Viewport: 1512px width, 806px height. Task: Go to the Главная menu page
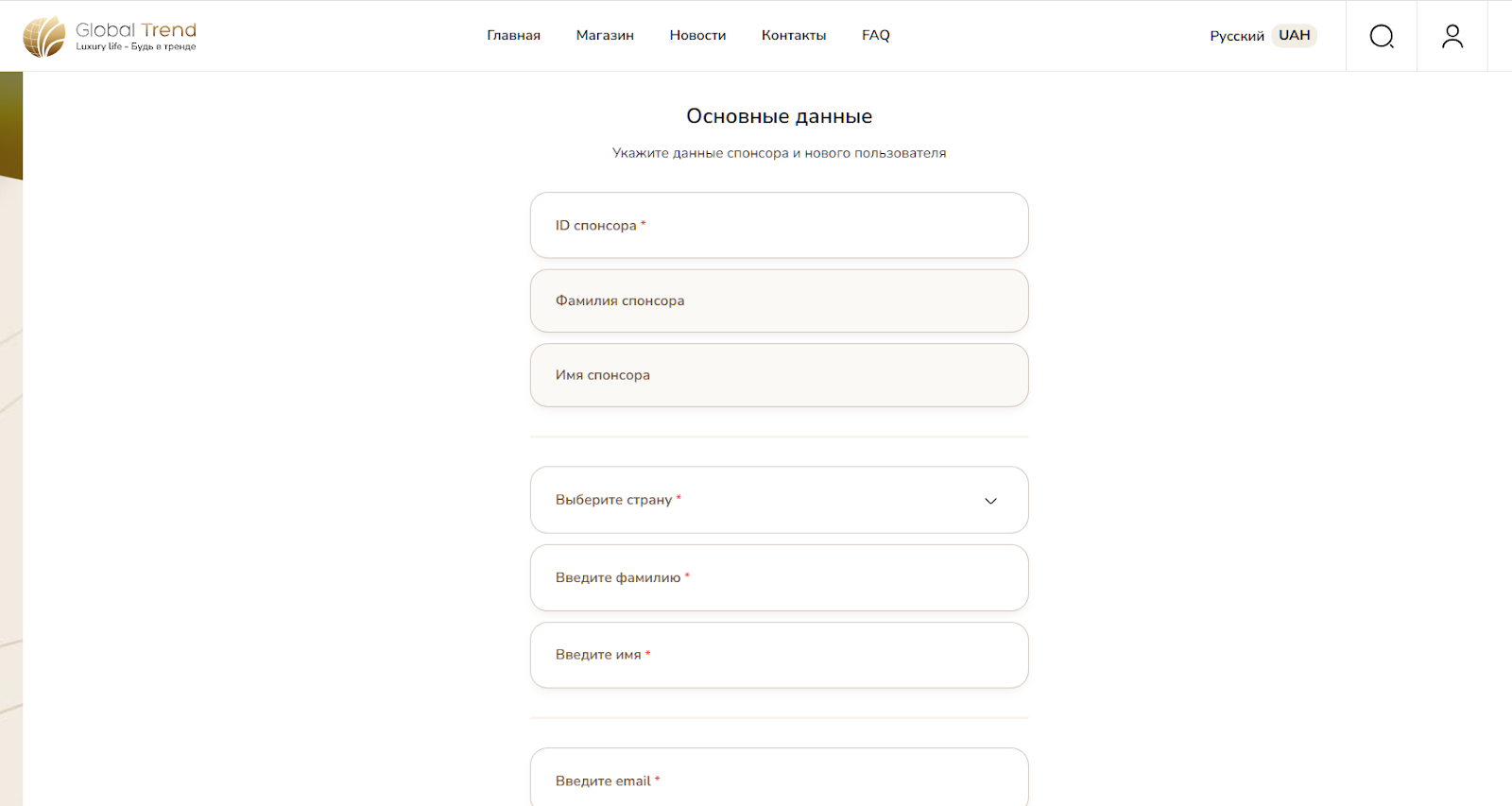513,35
